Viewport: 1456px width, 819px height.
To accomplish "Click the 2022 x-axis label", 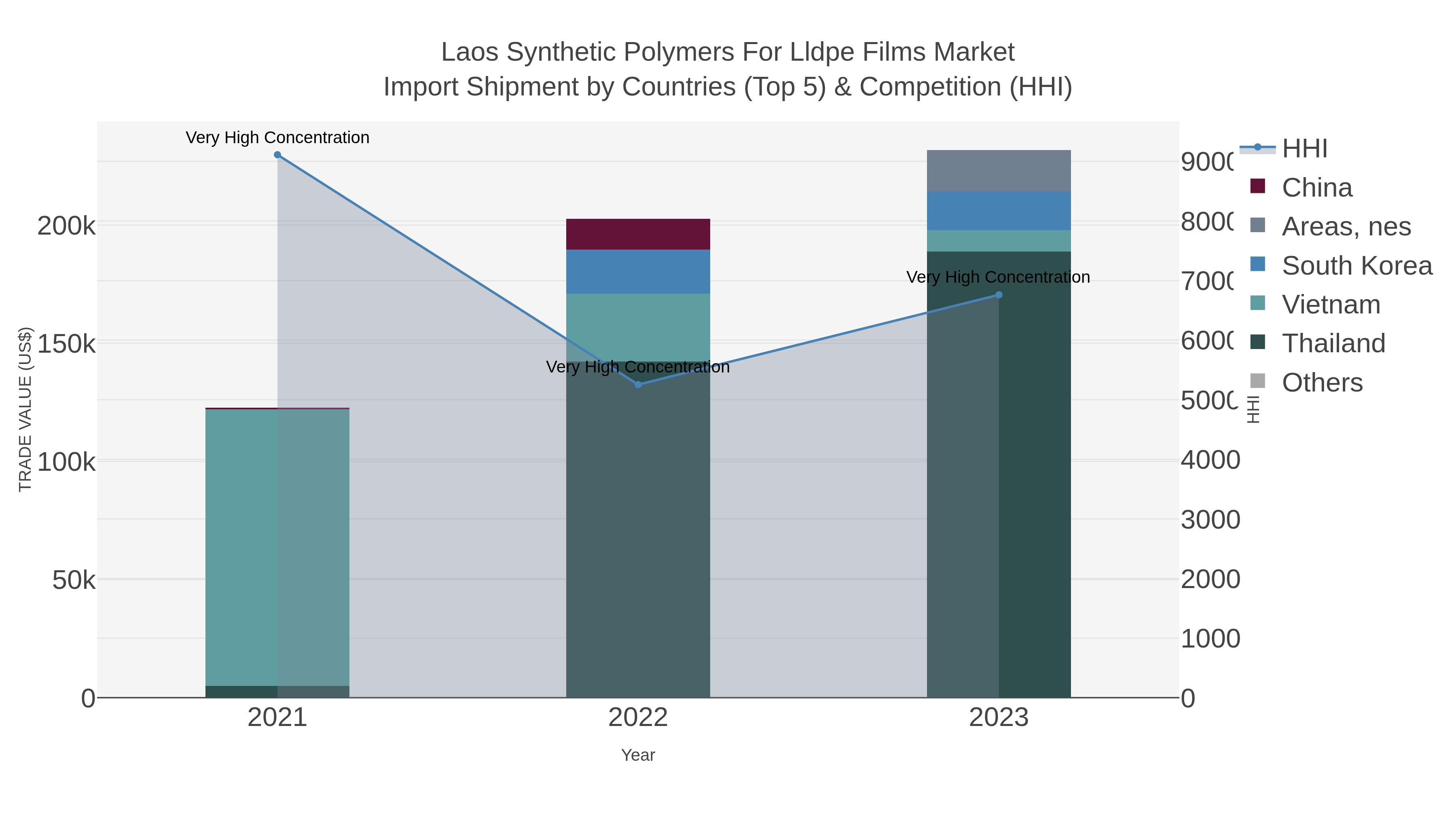I will (638, 718).
